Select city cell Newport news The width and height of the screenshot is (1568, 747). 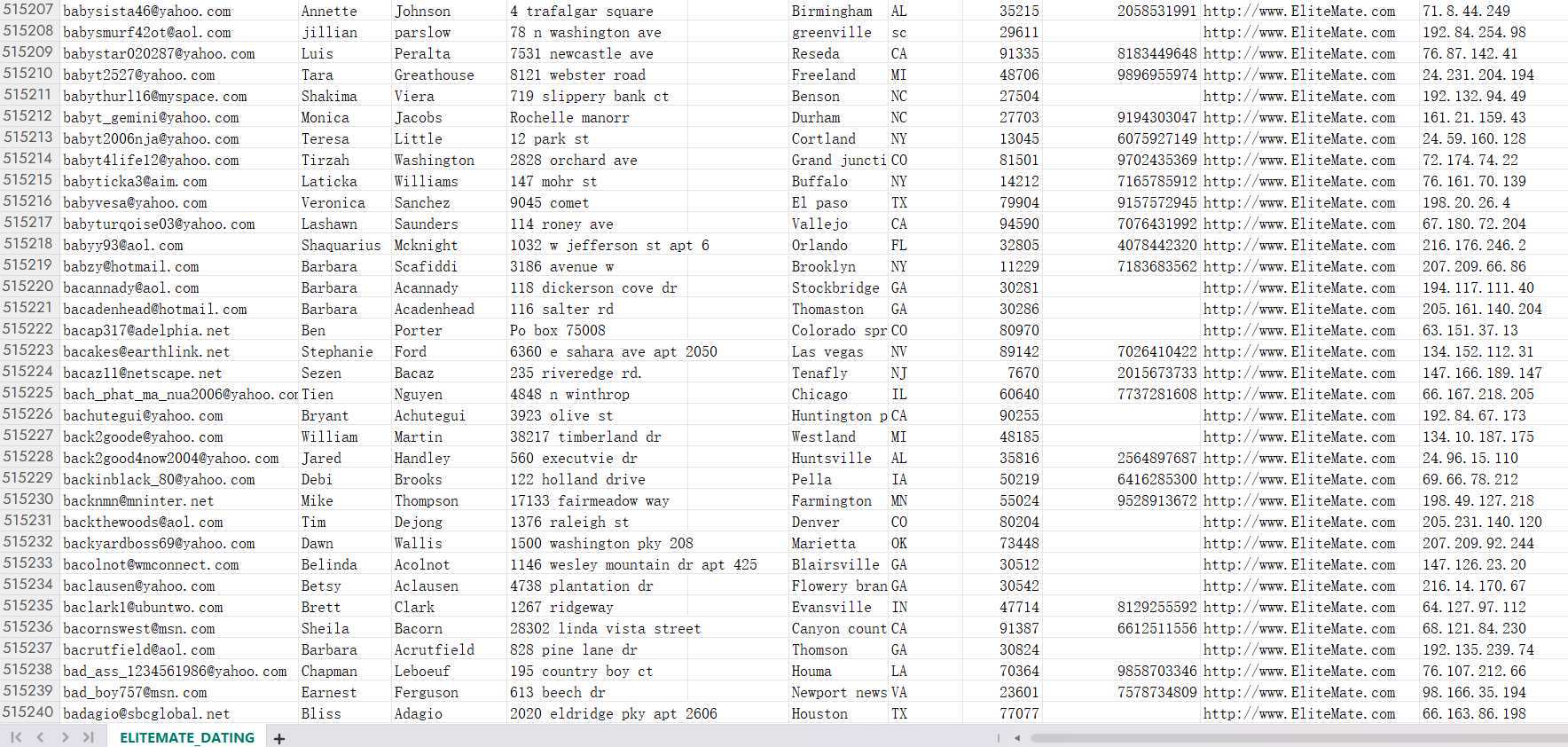839,693
